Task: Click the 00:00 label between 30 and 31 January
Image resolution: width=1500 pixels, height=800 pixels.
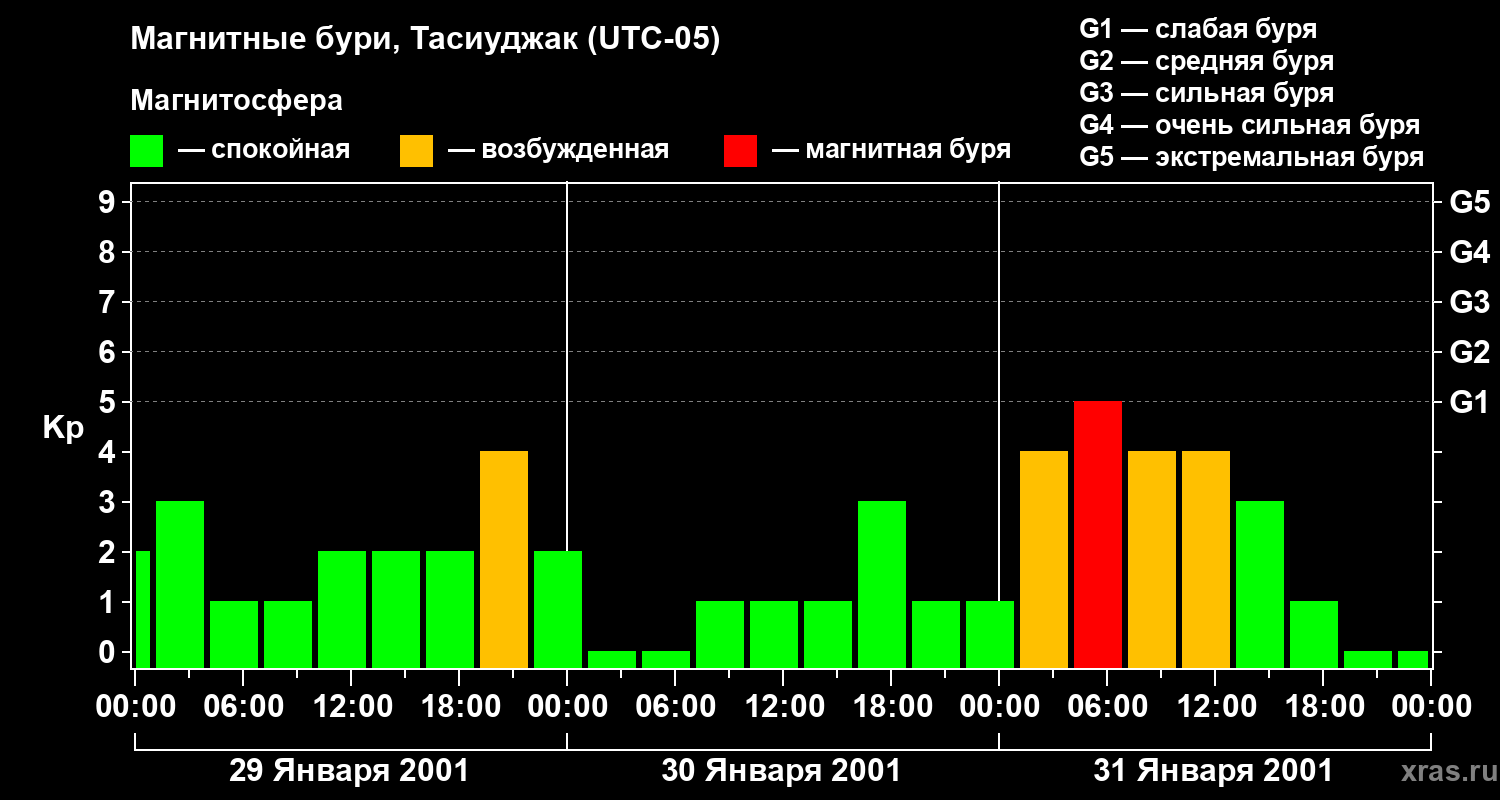Action: 999,707
